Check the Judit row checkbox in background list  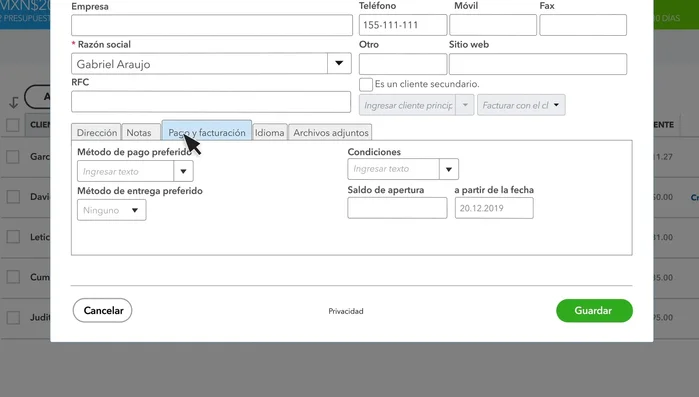tap(13, 317)
